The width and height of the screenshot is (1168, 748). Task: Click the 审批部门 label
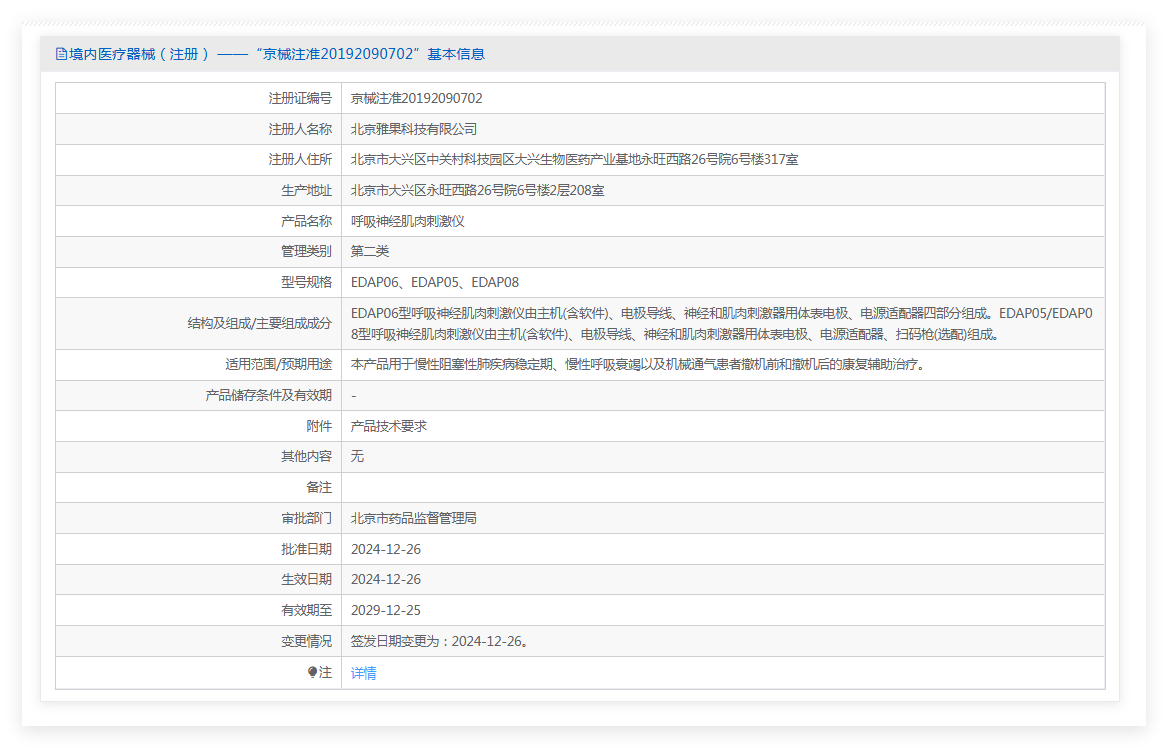[306, 518]
